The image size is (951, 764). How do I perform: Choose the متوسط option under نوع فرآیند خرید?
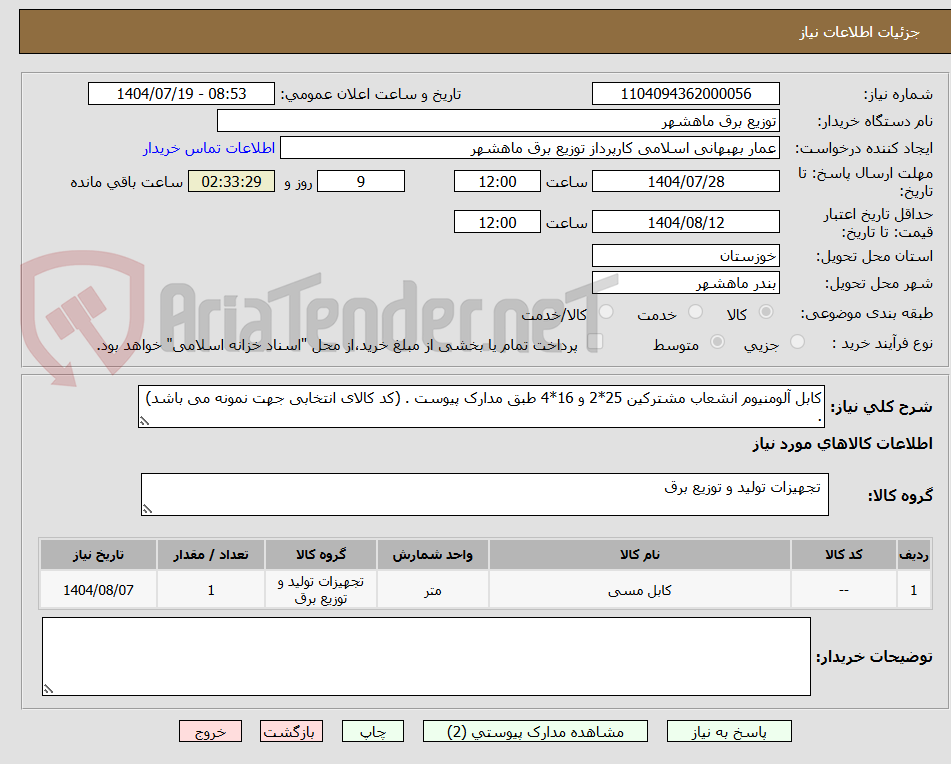[718, 341]
